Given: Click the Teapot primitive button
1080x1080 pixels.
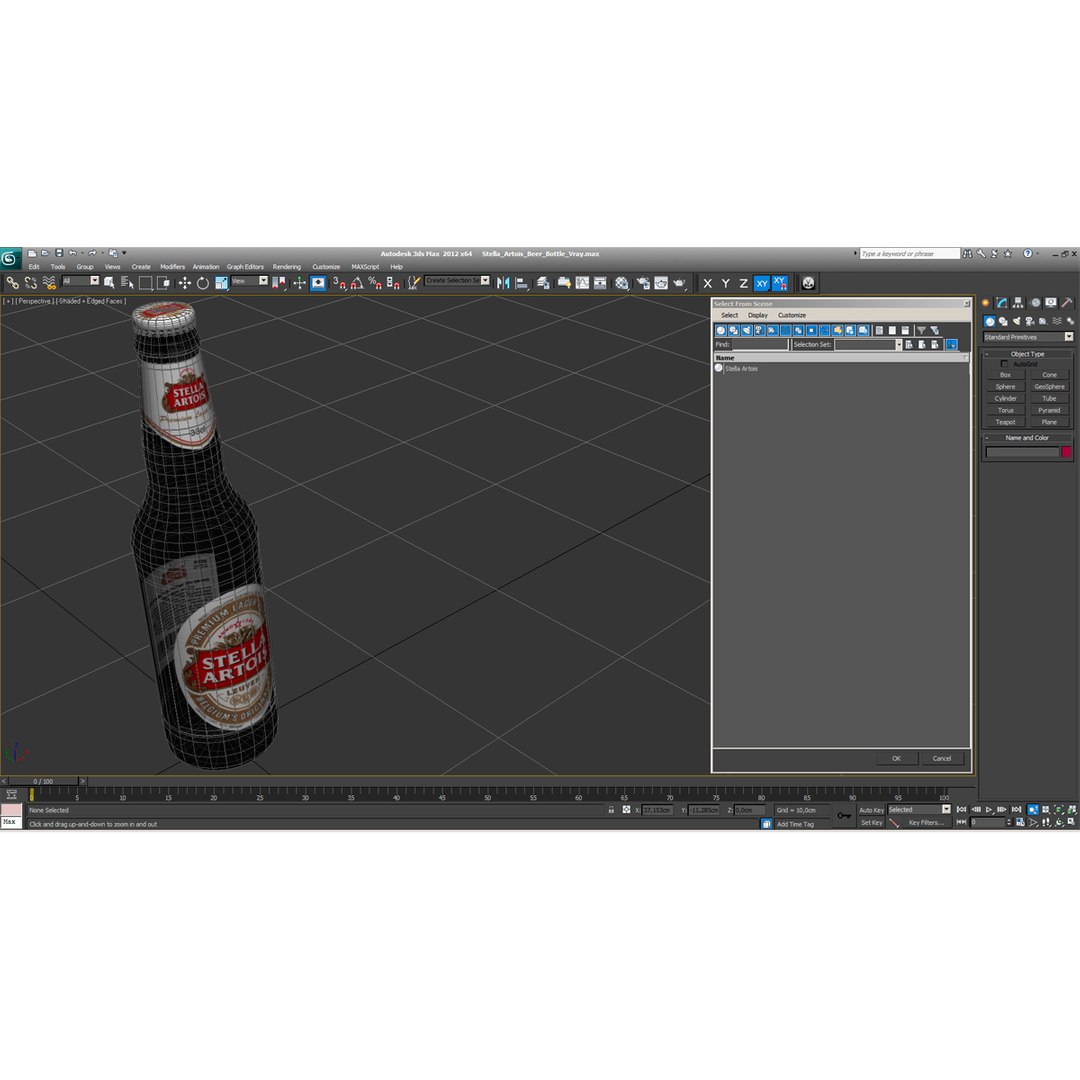Looking at the screenshot, I should tap(1005, 422).
